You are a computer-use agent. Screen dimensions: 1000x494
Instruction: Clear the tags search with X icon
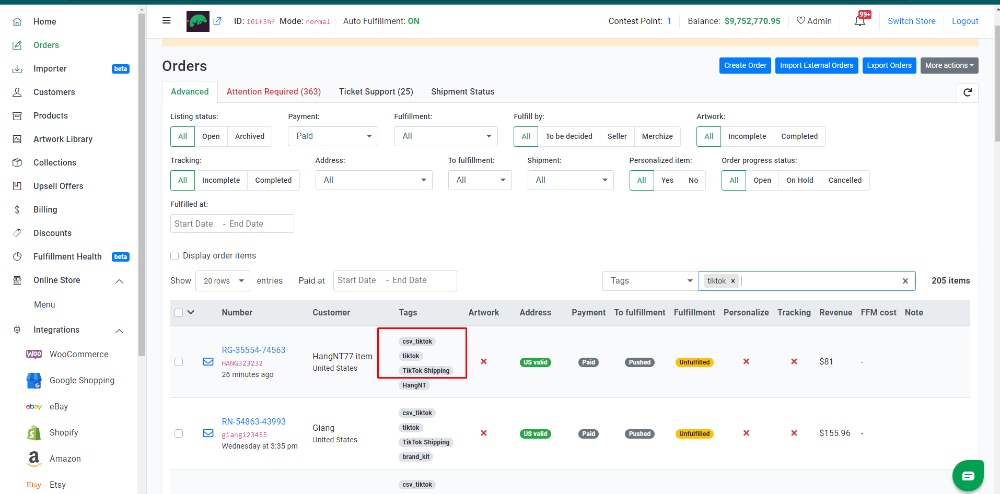pyautogui.click(x=905, y=281)
